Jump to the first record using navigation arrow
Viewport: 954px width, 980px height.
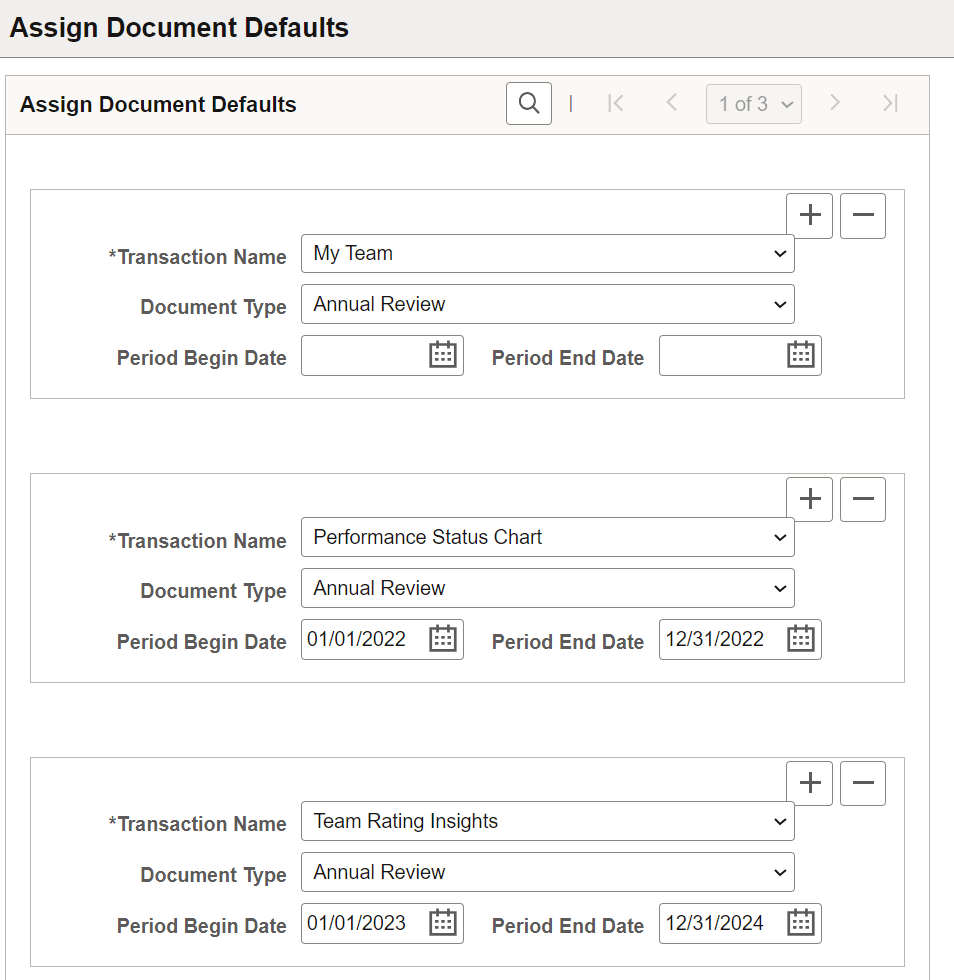(616, 103)
